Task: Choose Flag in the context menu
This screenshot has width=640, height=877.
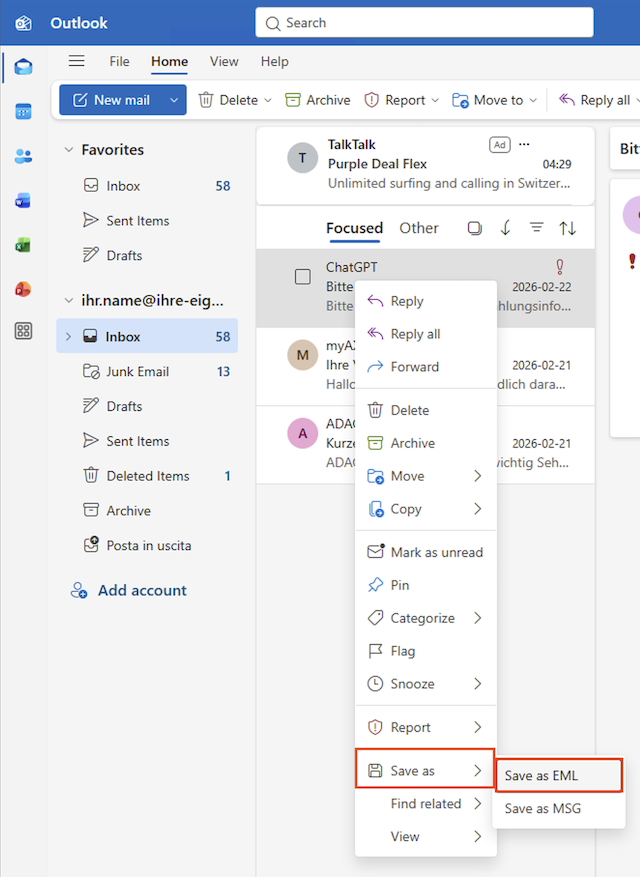Action: [426, 651]
